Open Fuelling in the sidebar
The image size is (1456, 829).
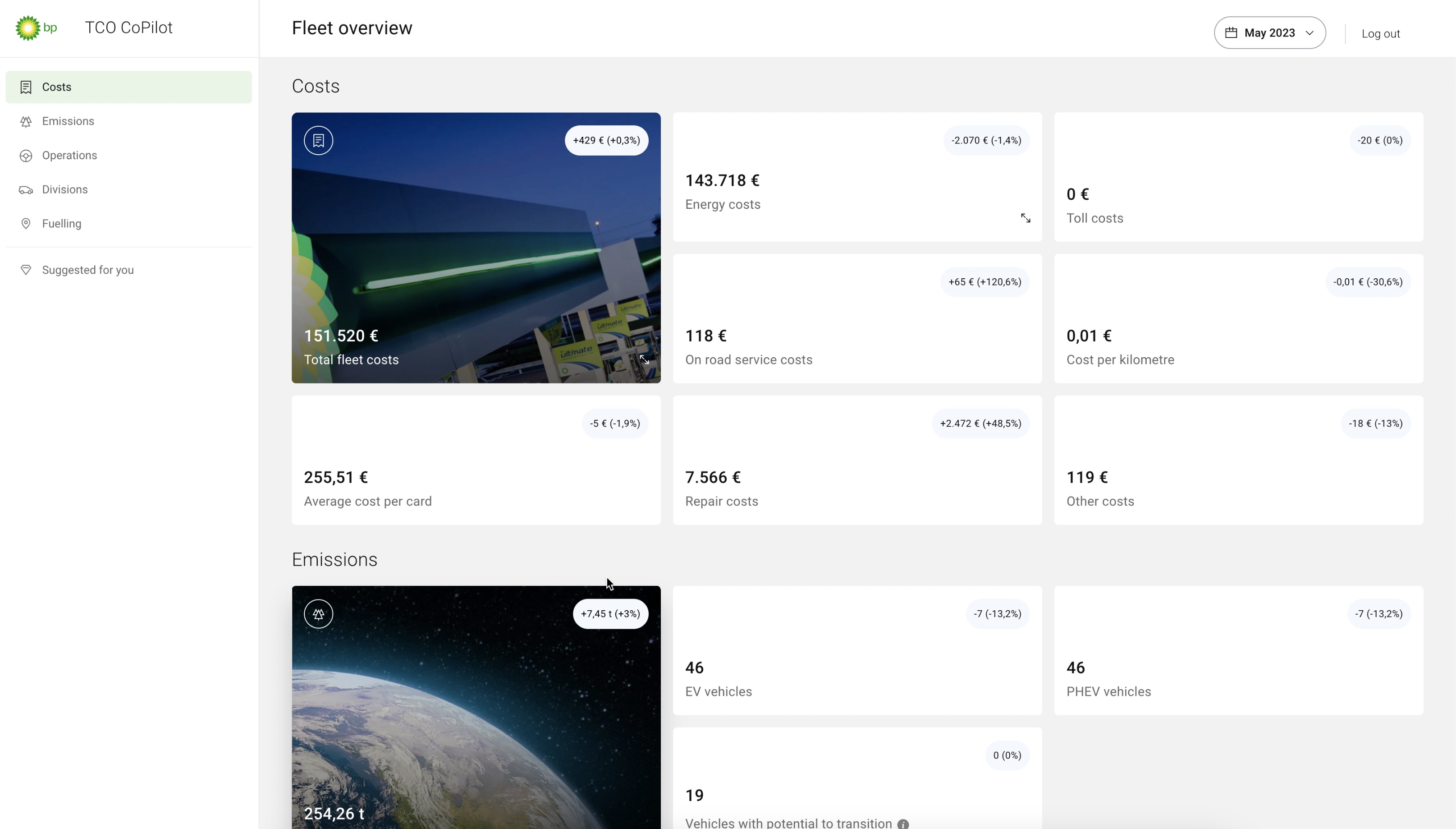[128, 224]
